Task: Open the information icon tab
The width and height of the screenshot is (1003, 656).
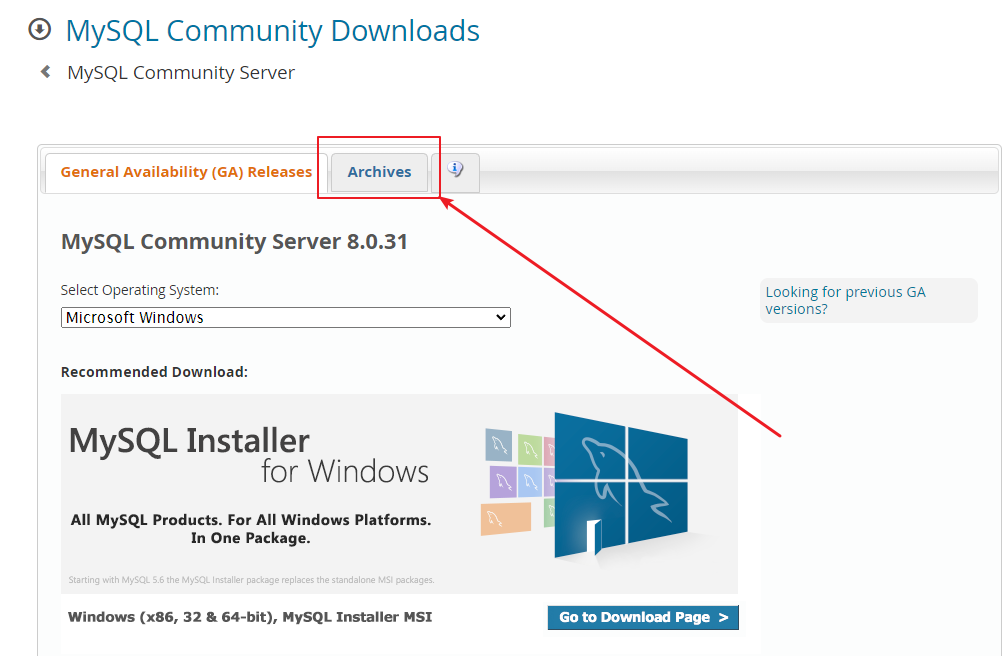Action: pos(455,172)
